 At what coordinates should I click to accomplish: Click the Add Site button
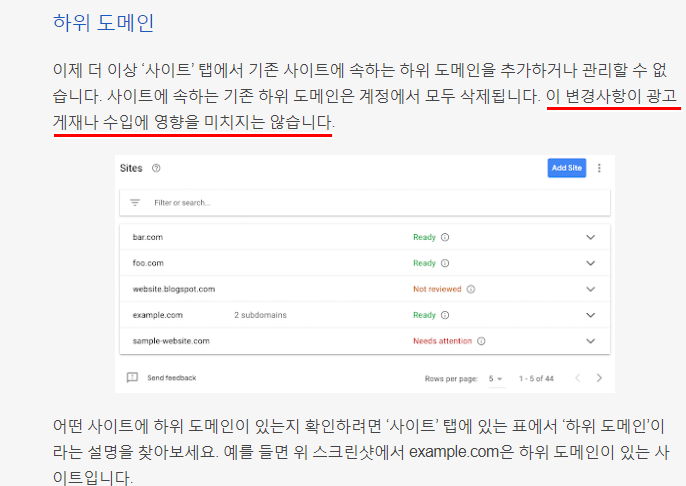567,168
